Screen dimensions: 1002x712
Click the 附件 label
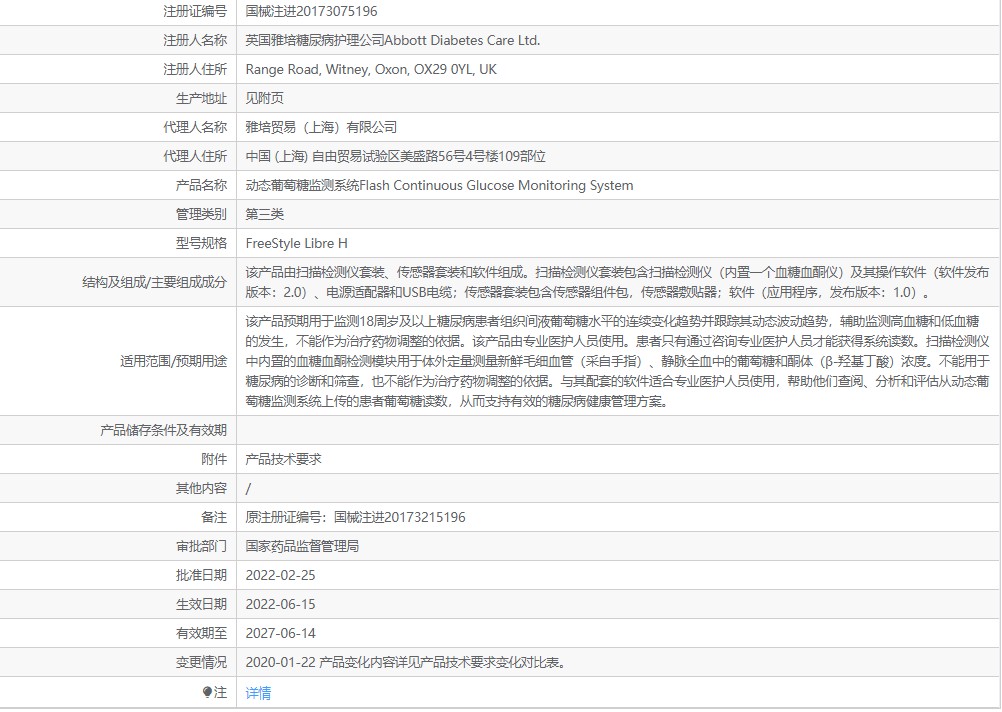tap(214, 459)
